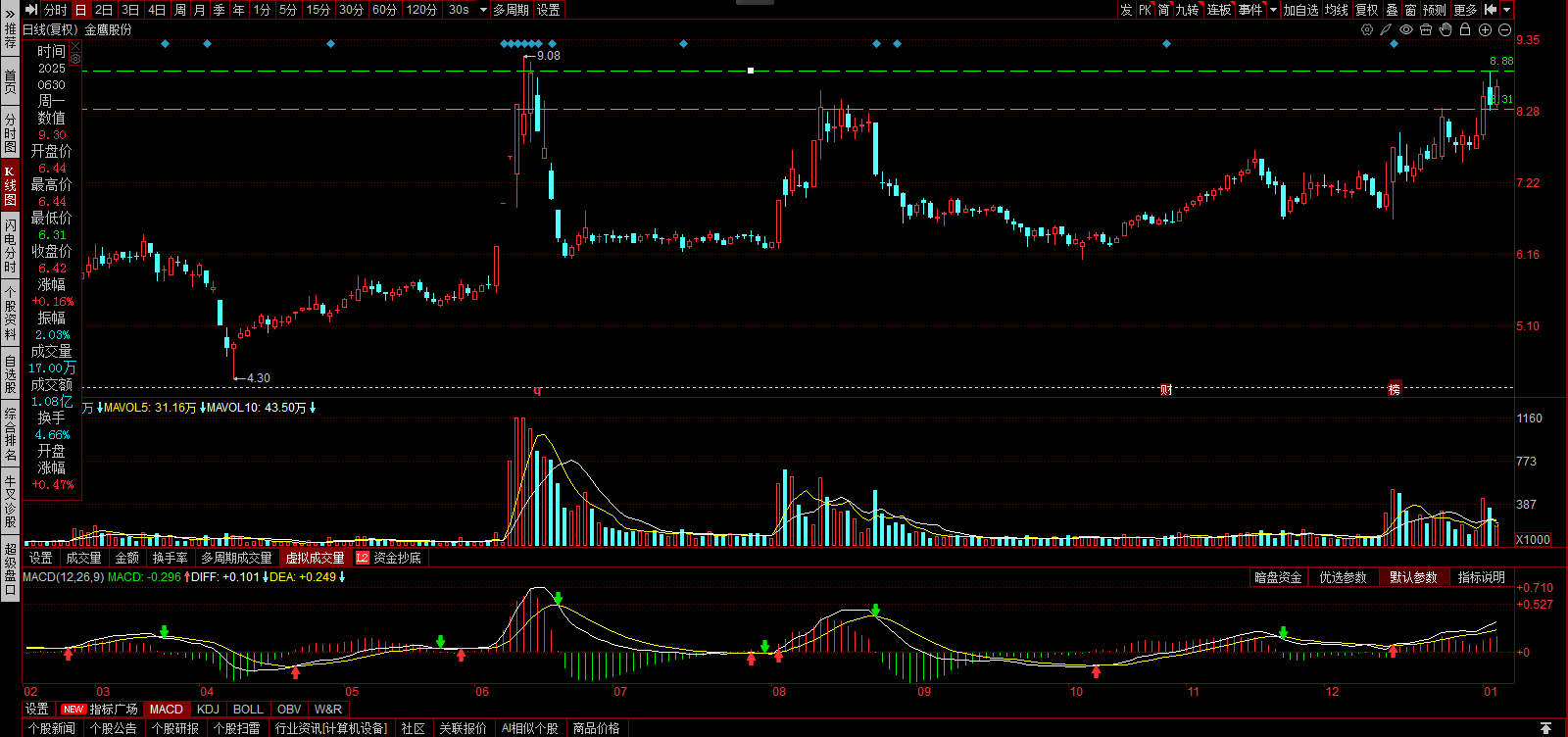Open the dropdown arrow at far top right
The width and height of the screenshot is (1568, 737).
click(1507, 10)
